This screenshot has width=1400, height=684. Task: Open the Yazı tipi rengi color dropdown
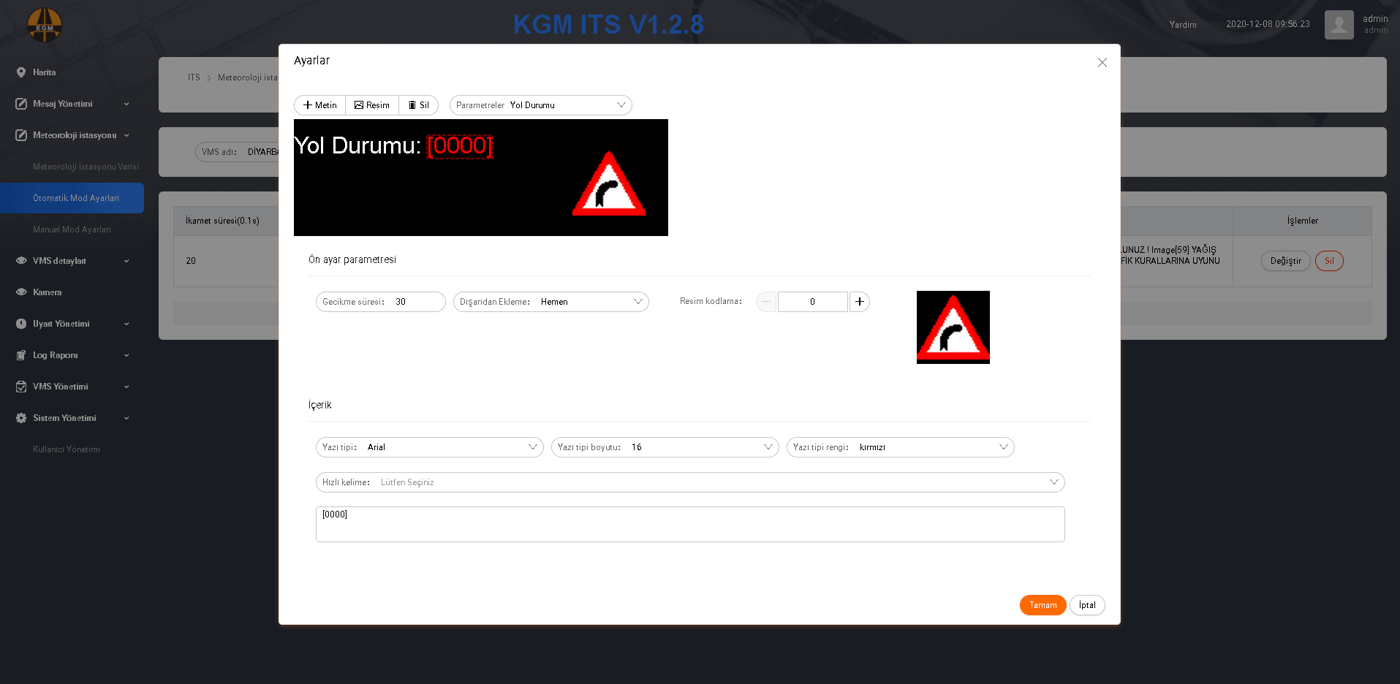click(900, 447)
